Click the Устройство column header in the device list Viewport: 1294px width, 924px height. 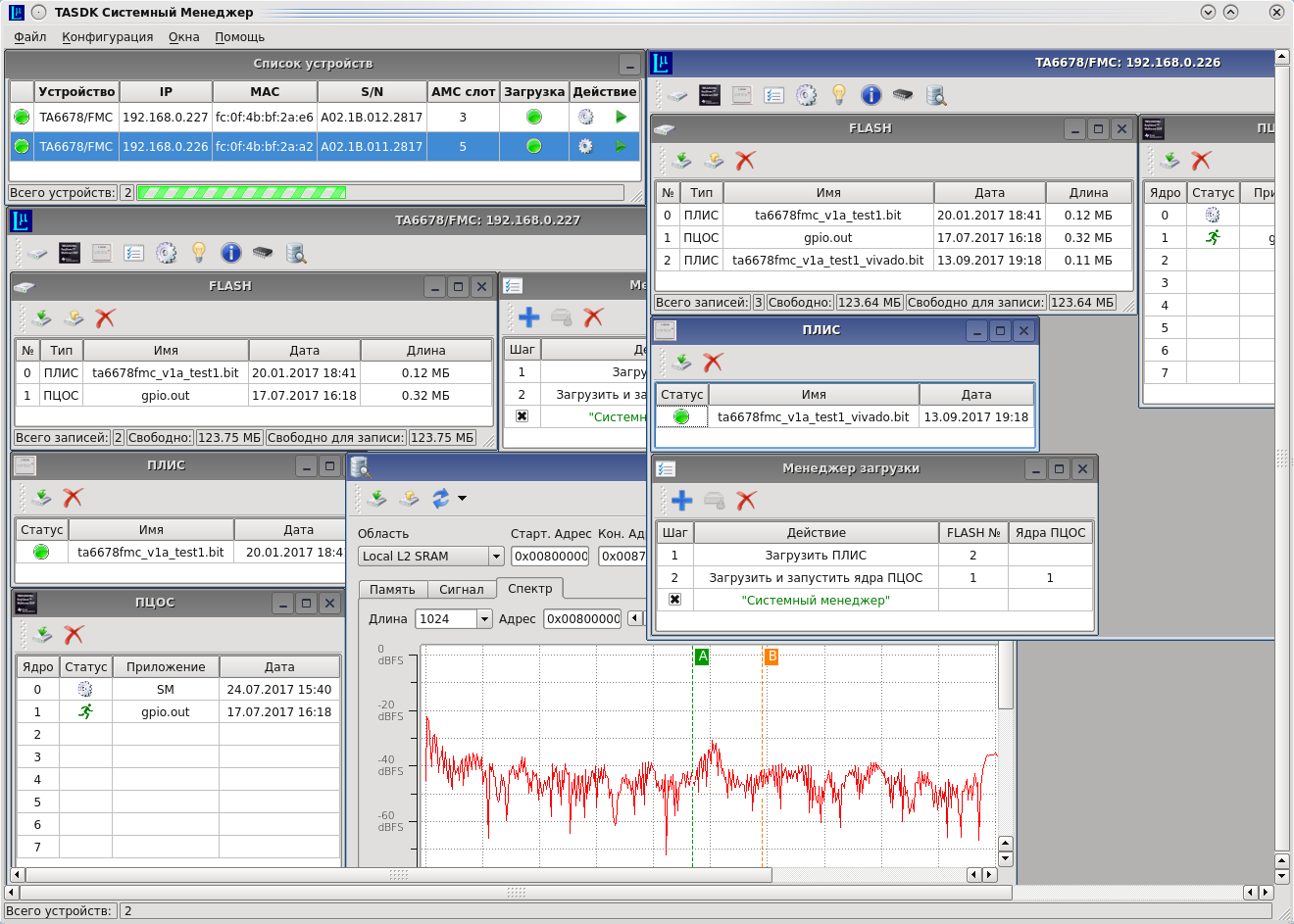click(76, 91)
